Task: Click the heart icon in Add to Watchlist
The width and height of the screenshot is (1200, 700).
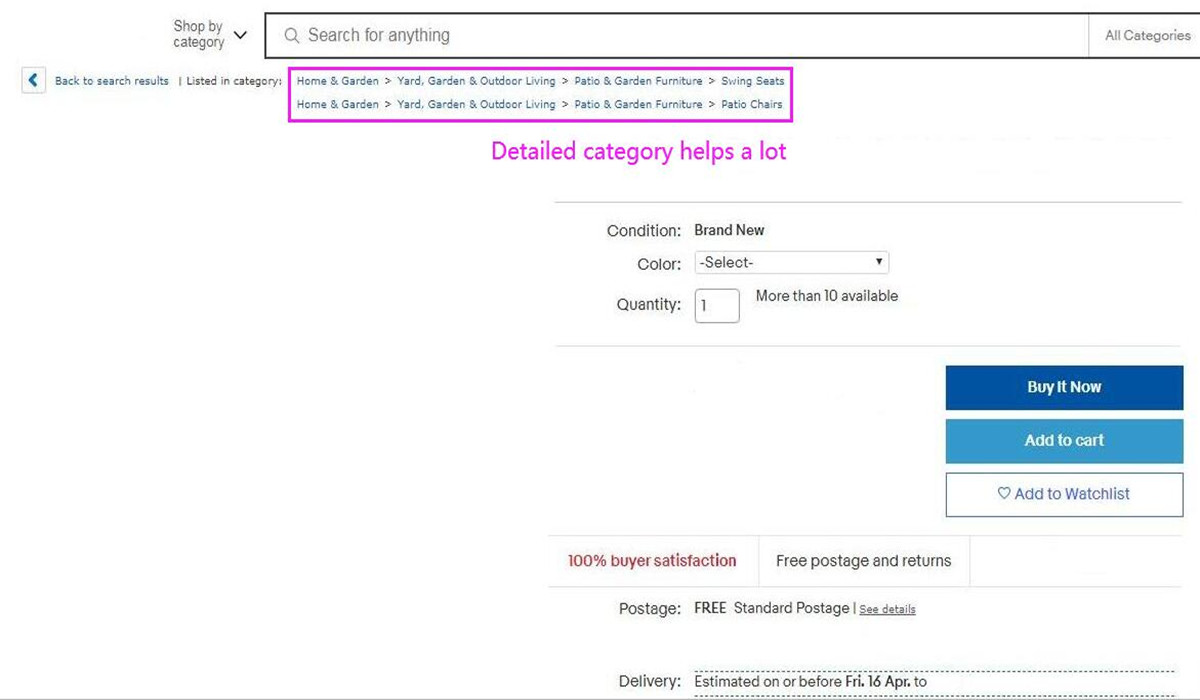Action: (x=1004, y=493)
